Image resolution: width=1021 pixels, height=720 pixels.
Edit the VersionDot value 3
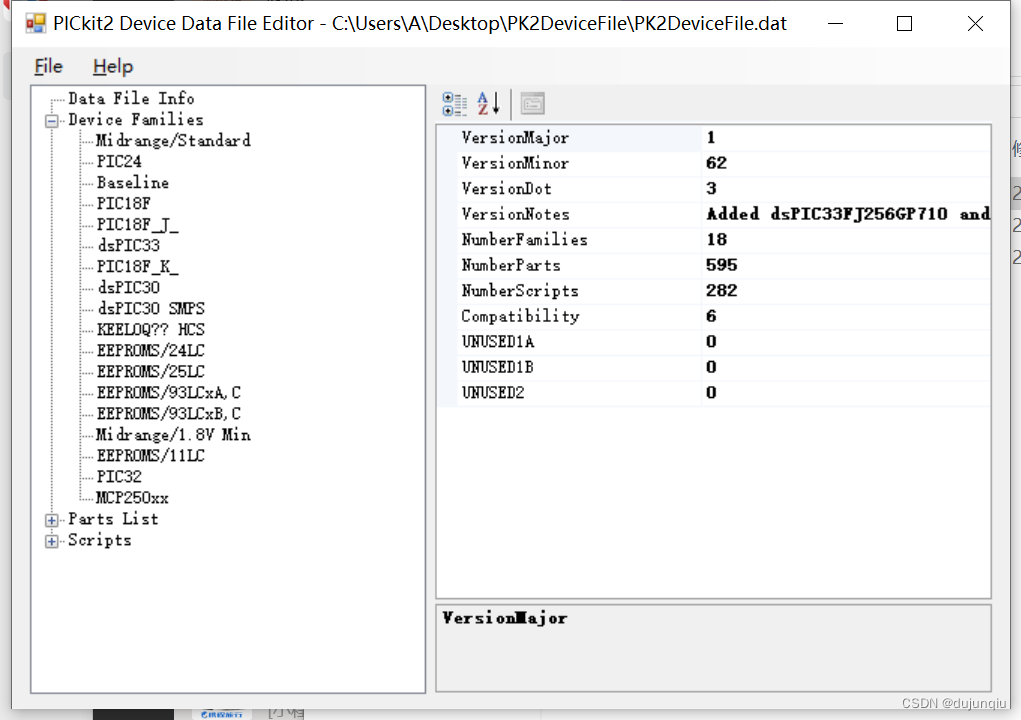711,189
